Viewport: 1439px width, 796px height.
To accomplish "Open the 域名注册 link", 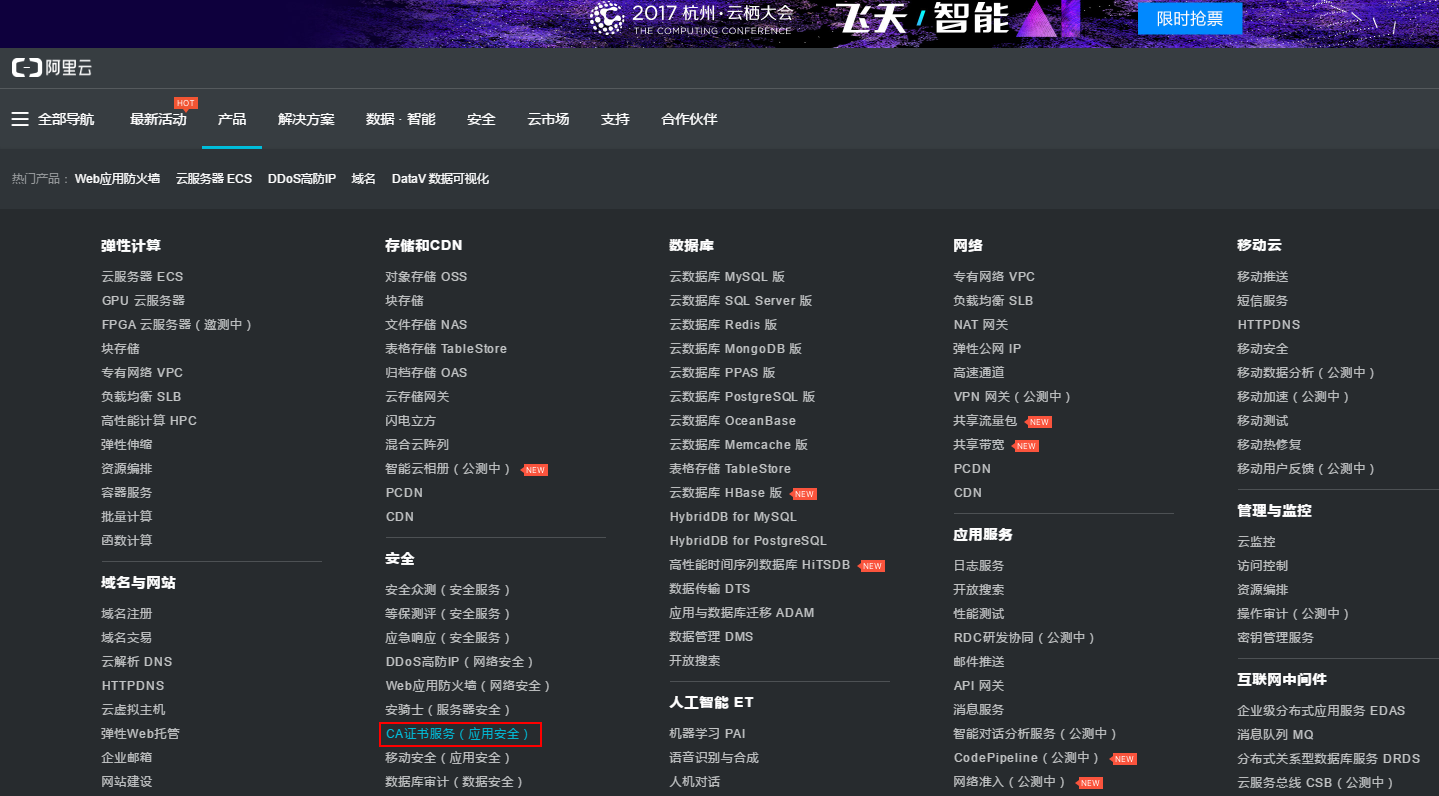I will click(x=127, y=614).
